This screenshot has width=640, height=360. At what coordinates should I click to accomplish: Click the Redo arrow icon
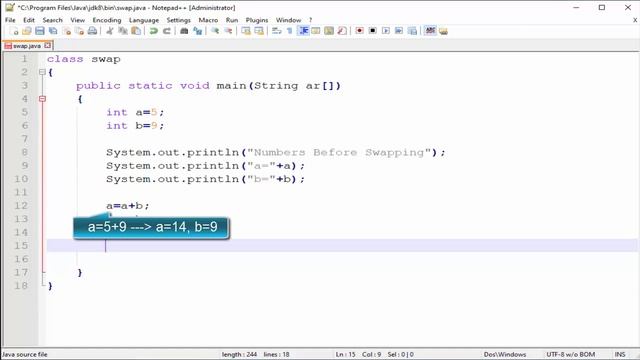pos(167,31)
